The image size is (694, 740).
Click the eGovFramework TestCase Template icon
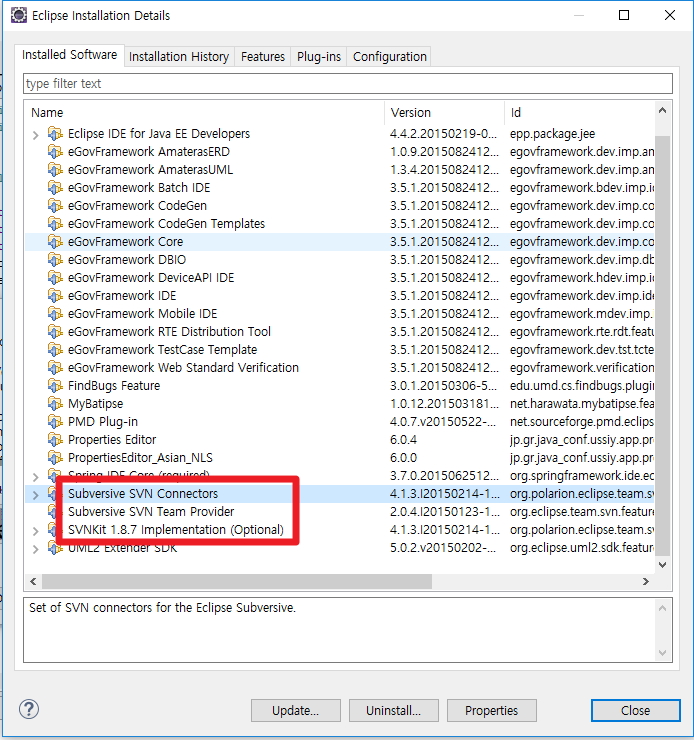(x=55, y=350)
